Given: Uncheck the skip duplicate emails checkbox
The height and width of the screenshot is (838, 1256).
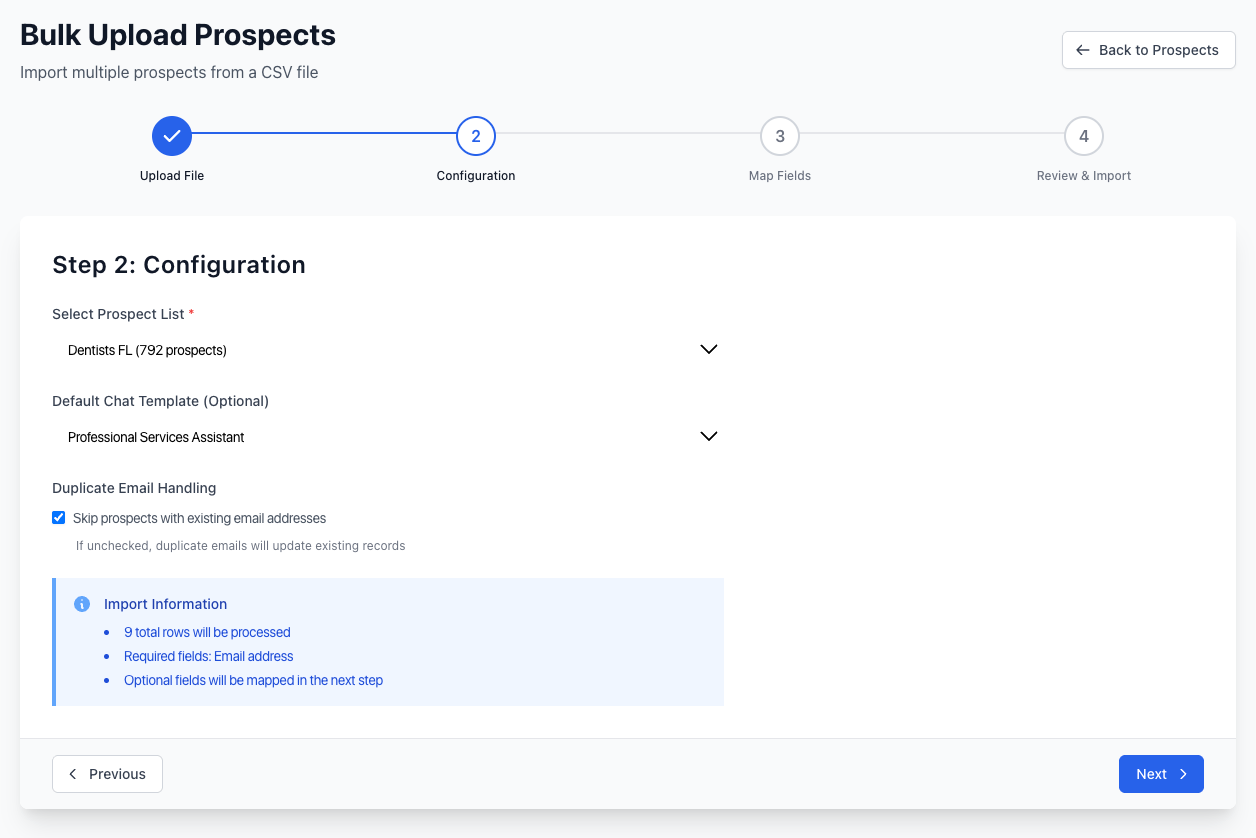Looking at the screenshot, I should [59, 518].
